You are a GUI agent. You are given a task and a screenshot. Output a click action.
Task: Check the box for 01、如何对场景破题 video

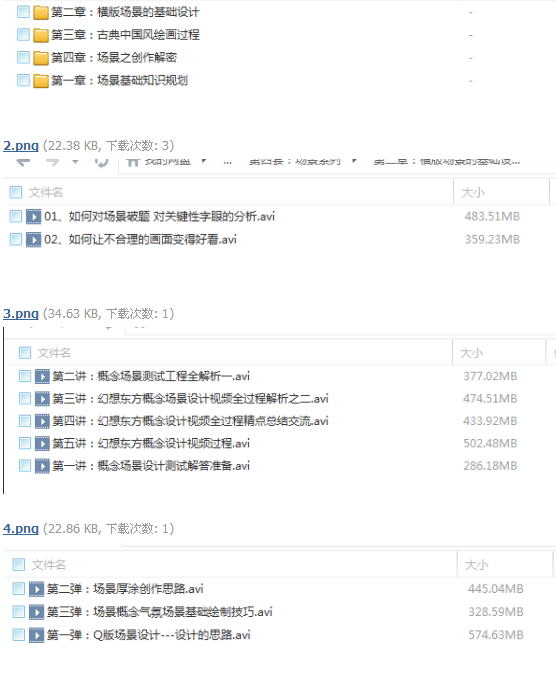pyautogui.click(x=16, y=216)
